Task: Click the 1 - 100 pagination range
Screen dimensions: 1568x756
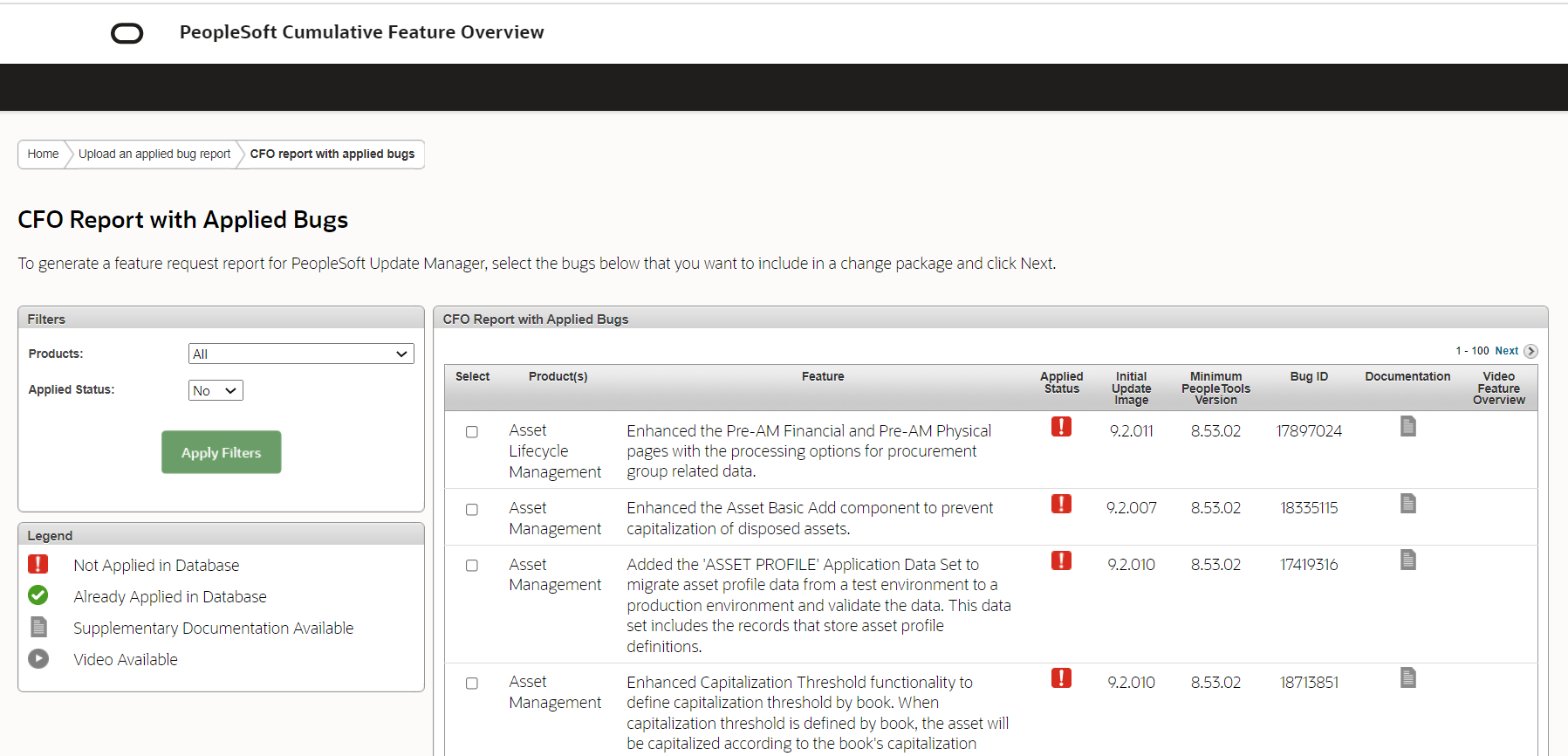Action: (1472, 351)
